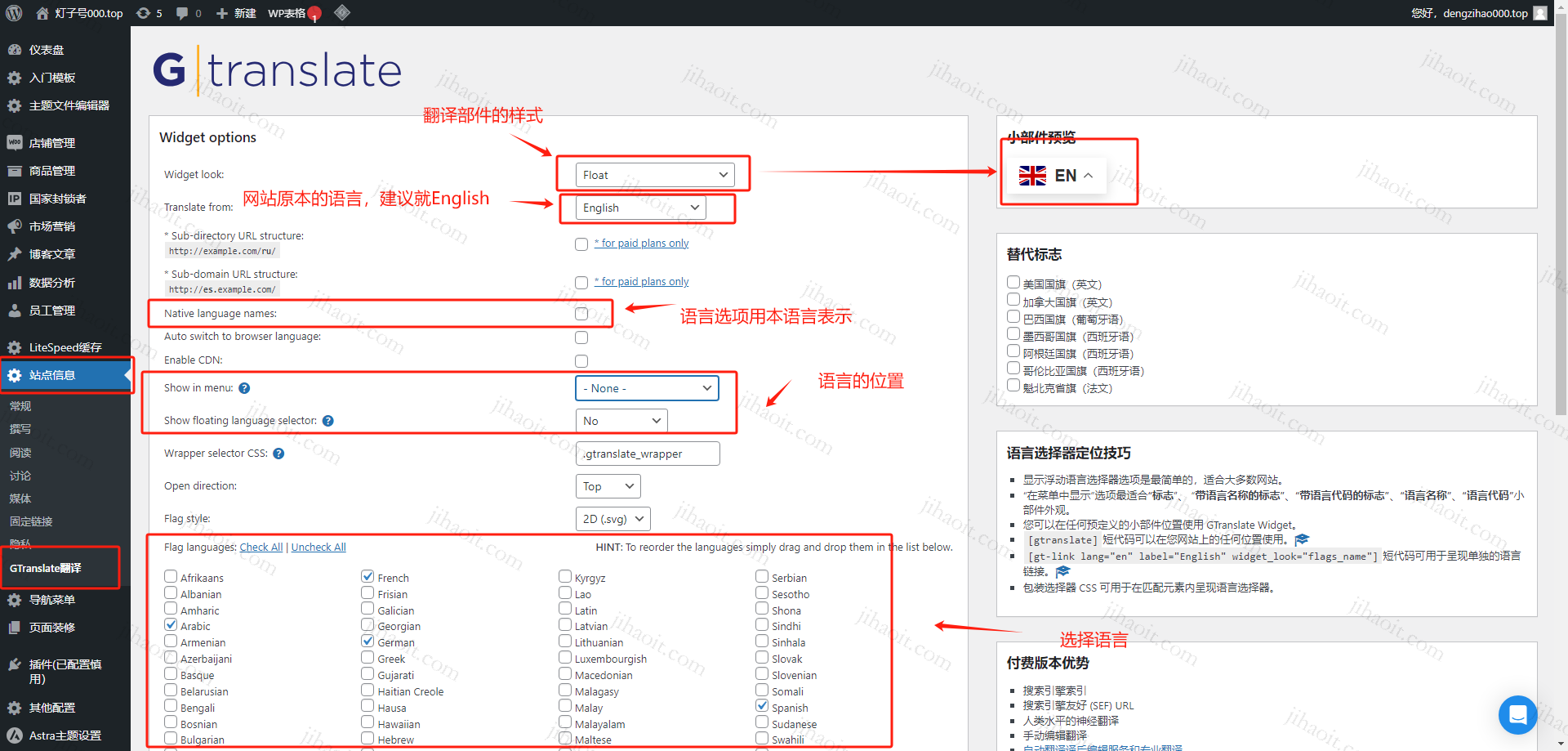Toggle Native language names checkbox
The width and height of the screenshot is (1568, 751).
coord(581,314)
